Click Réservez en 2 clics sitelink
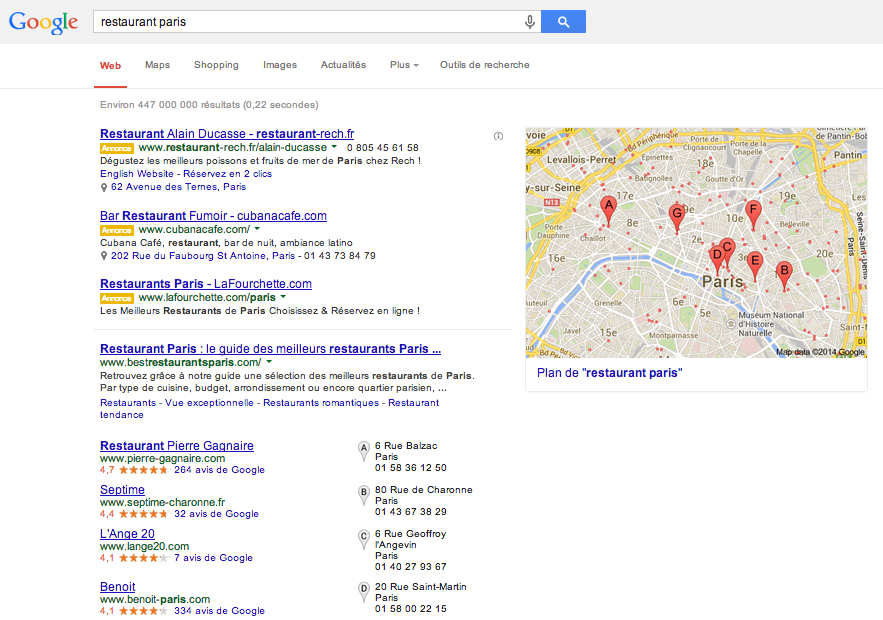The image size is (883, 620). [228, 174]
